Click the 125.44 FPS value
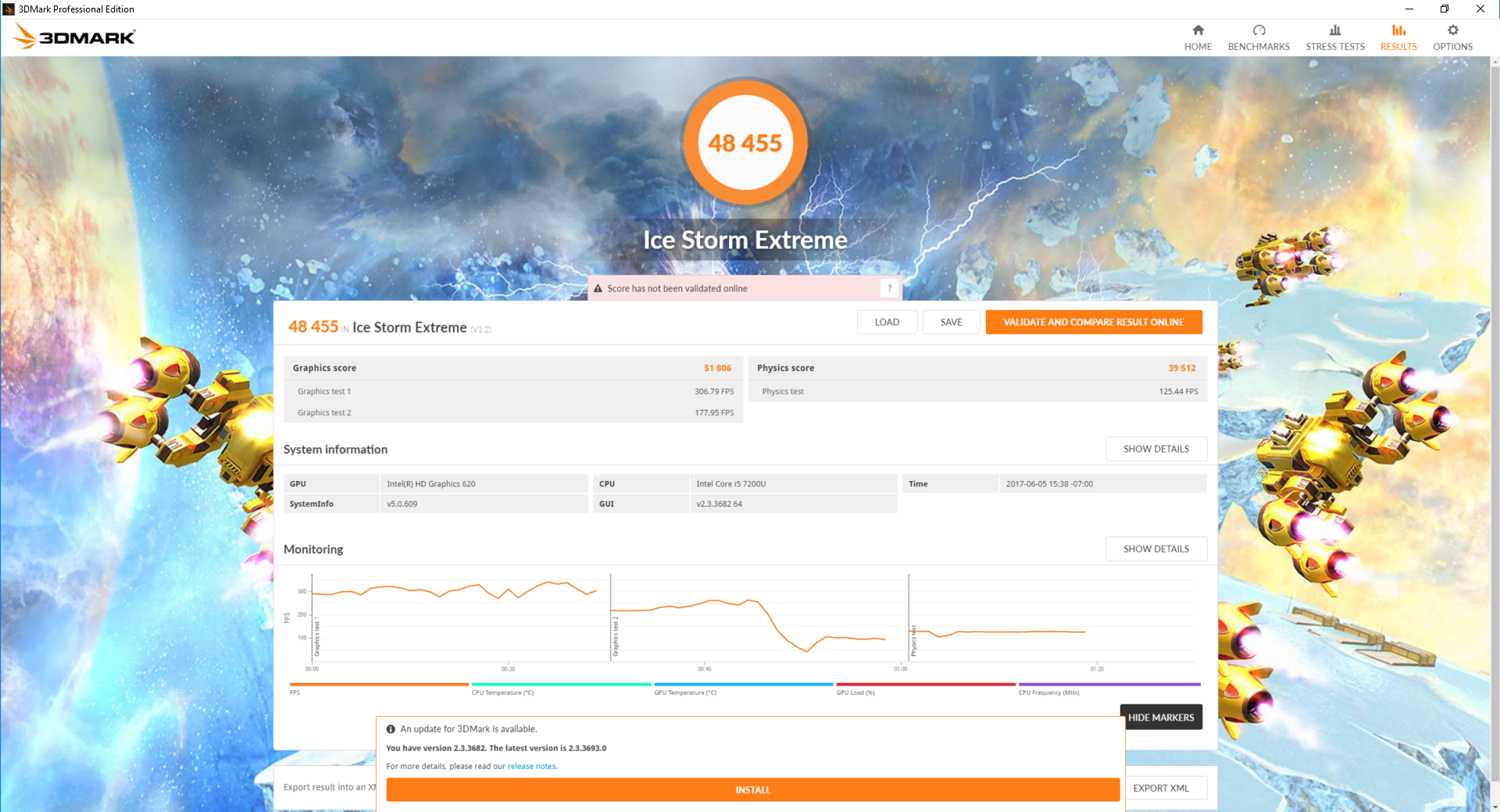The image size is (1500, 812). 1178,392
